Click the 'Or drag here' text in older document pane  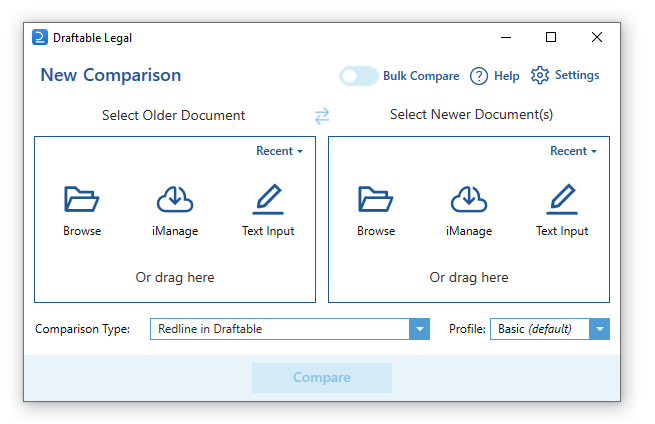pyautogui.click(x=175, y=277)
